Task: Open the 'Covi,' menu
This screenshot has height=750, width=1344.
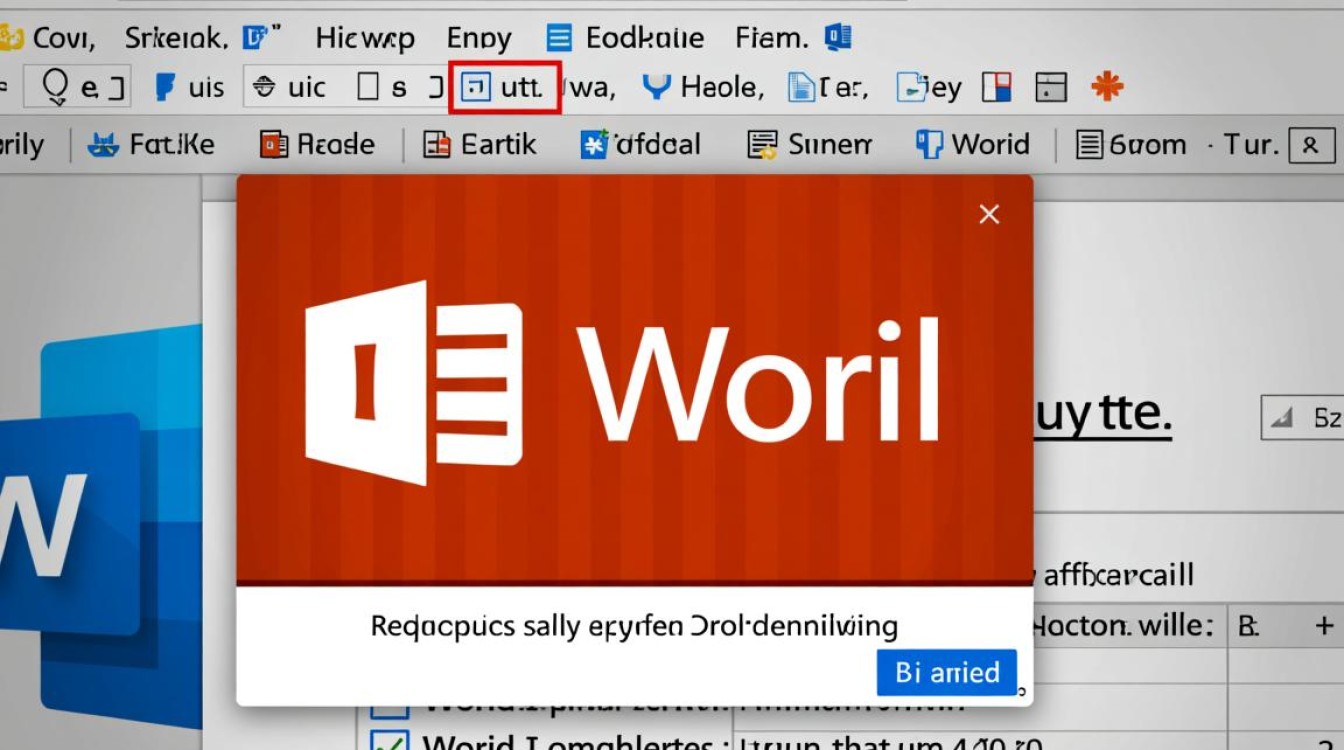Action: (62, 38)
